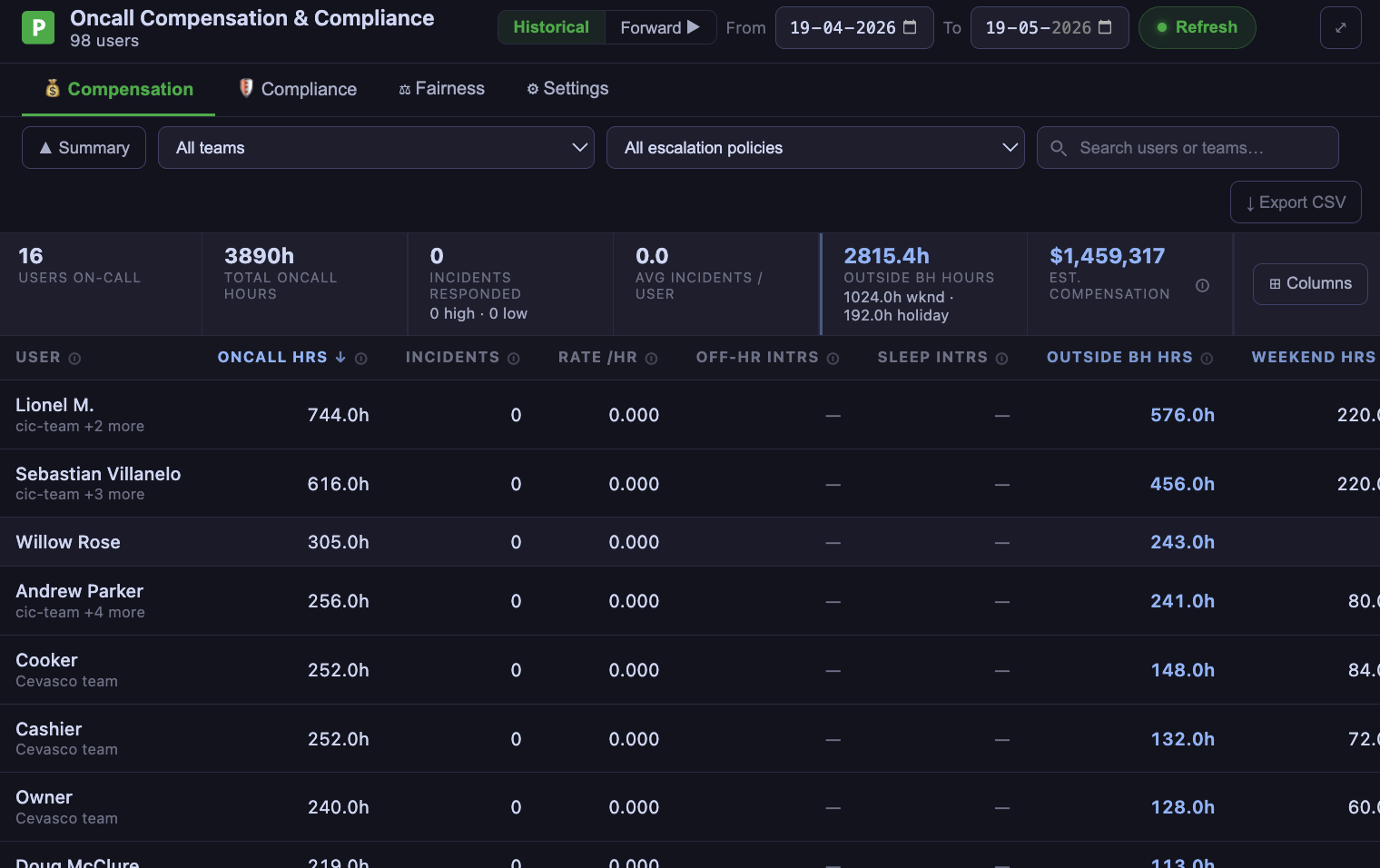Image resolution: width=1380 pixels, height=868 pixels.
Task: Switch to Forward mode
Action: [x=660, y=27]
